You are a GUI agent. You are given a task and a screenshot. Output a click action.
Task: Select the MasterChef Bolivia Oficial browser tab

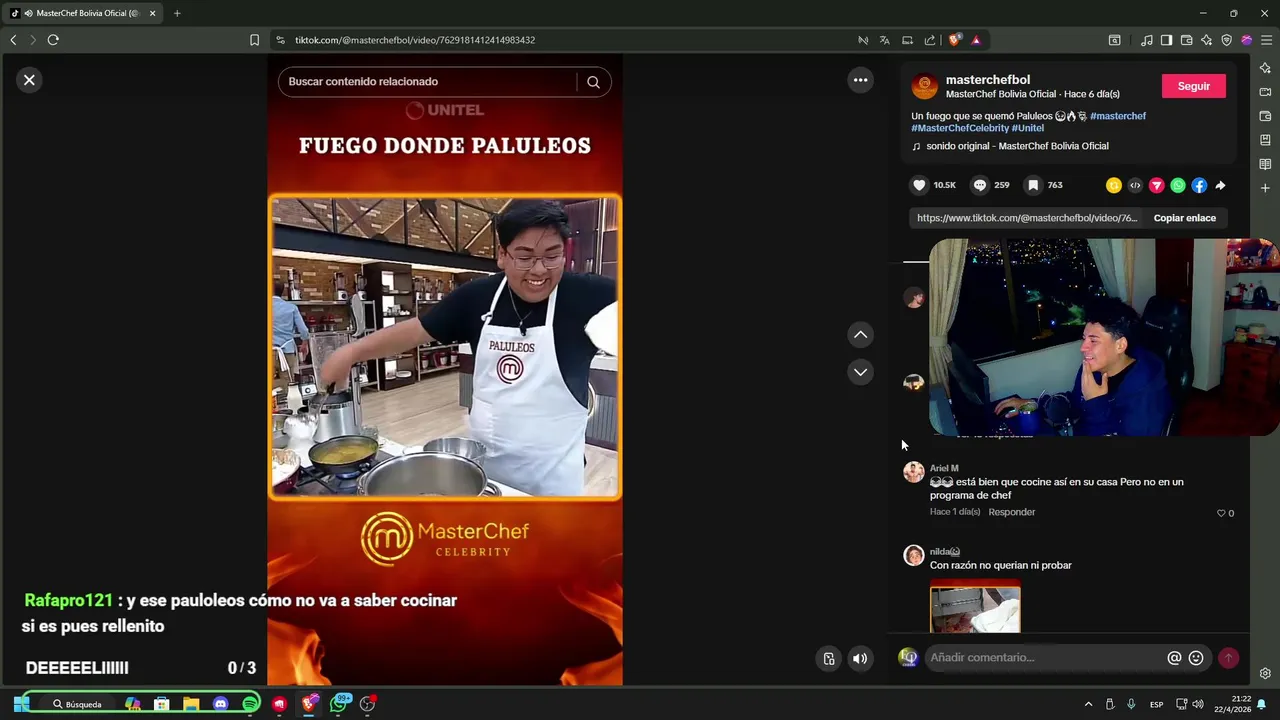pos(83,13)
